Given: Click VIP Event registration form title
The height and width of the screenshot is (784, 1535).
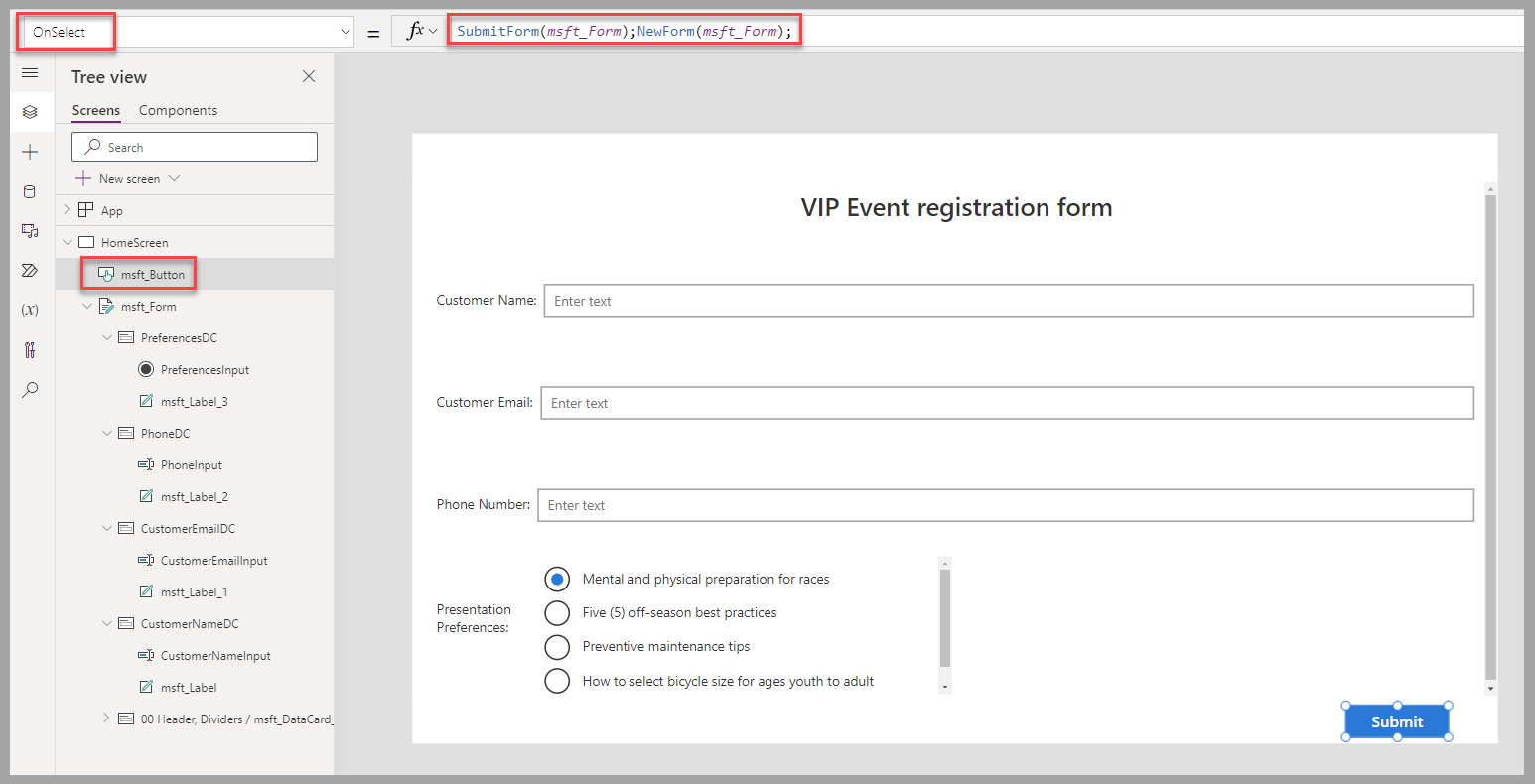Looking at the screenshot, I should coord(956,207).
